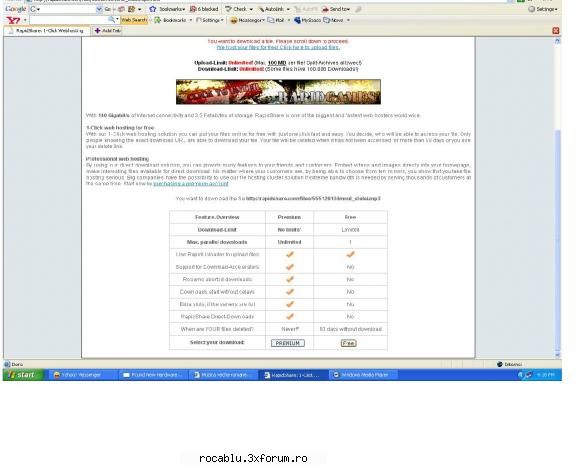Viewport: 581px width, 465px height.
Task: Click the Yahoo toolbar search magnifier icon
Action: click(x=111, y=20)
